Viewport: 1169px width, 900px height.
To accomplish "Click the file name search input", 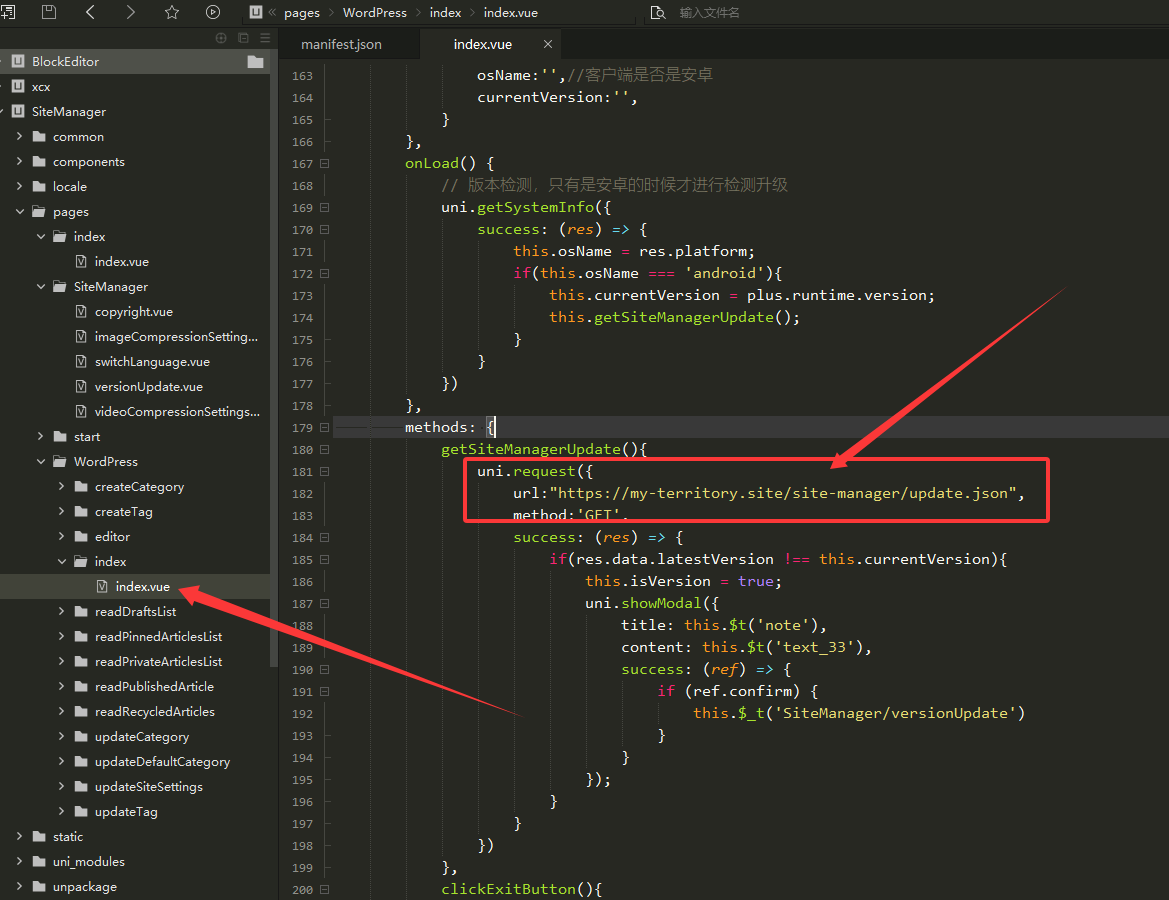I will (740, 13).
